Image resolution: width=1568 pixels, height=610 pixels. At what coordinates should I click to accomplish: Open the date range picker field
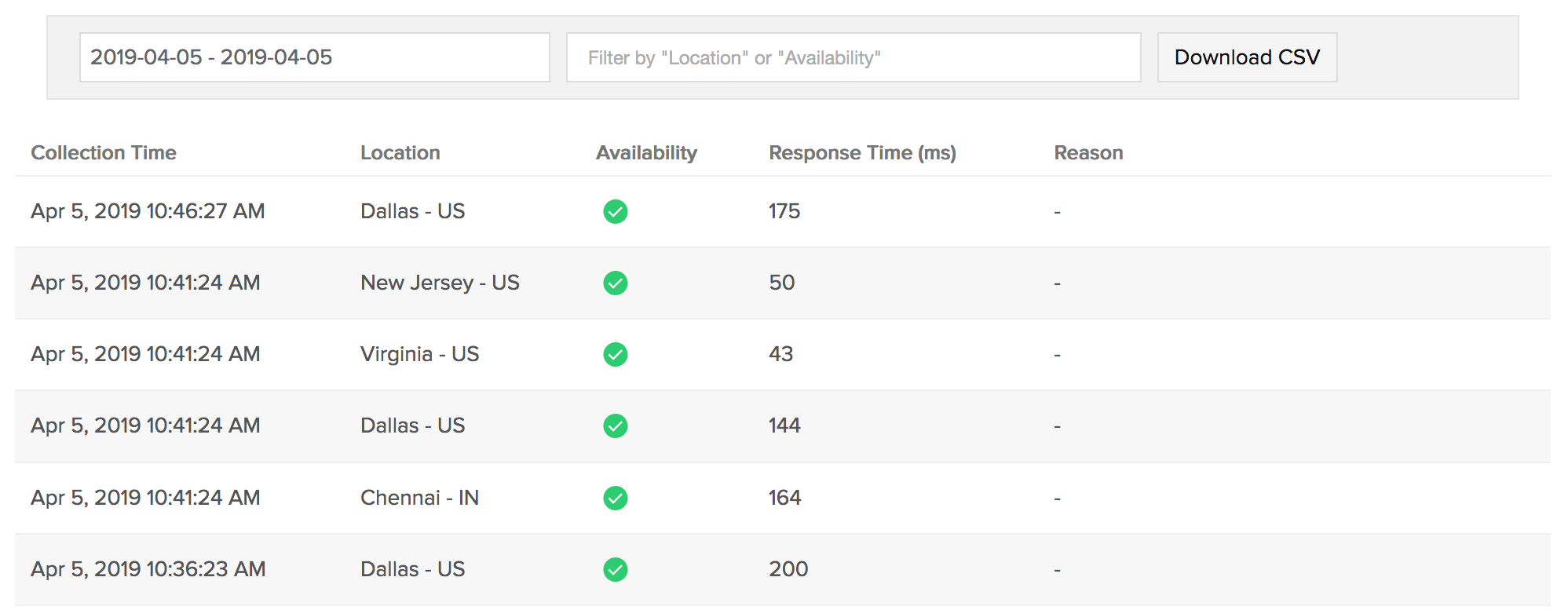(x=314, y=57)
